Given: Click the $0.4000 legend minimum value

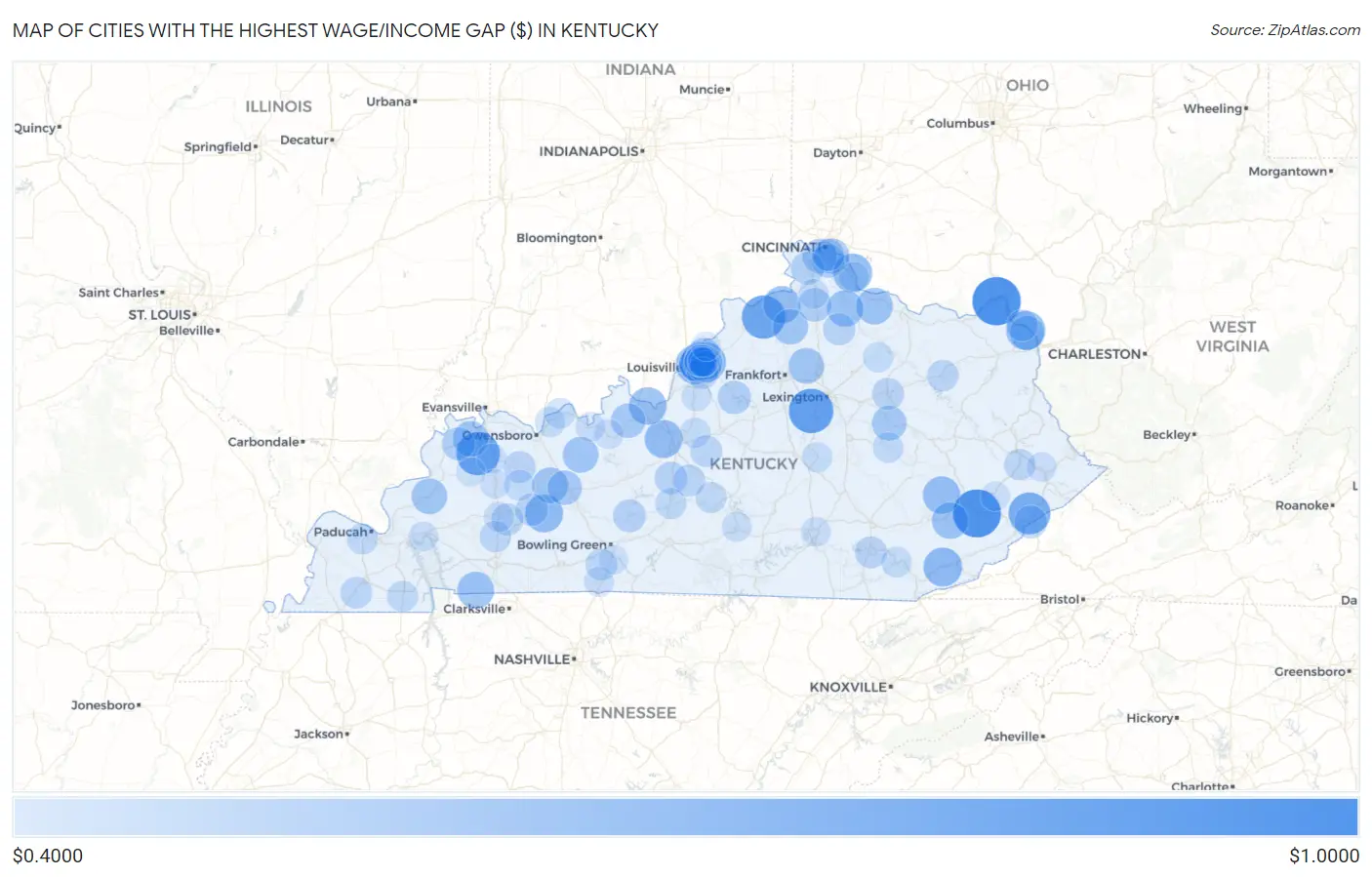Looking at the screenshot, I should tap(48, 856).
